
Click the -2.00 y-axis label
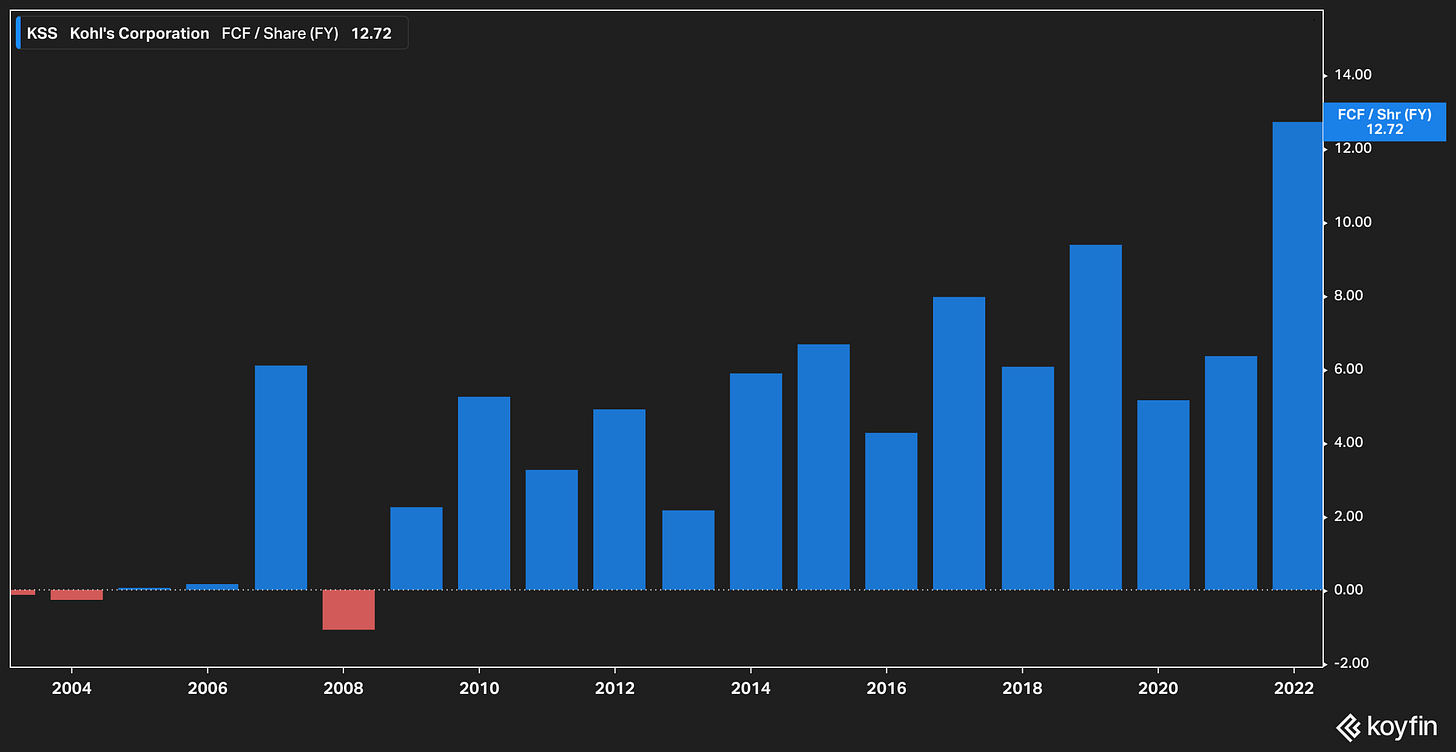tap(1352, 664)
